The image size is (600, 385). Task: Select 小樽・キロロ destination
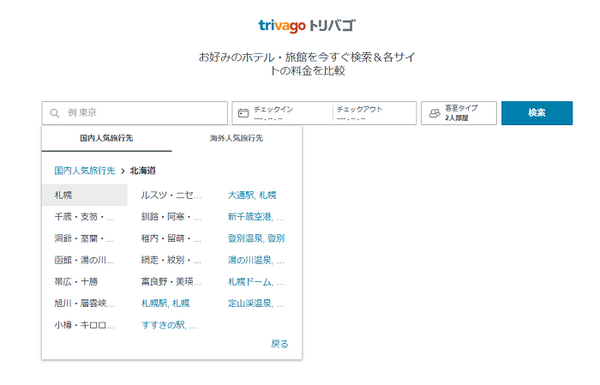[85, 326]
